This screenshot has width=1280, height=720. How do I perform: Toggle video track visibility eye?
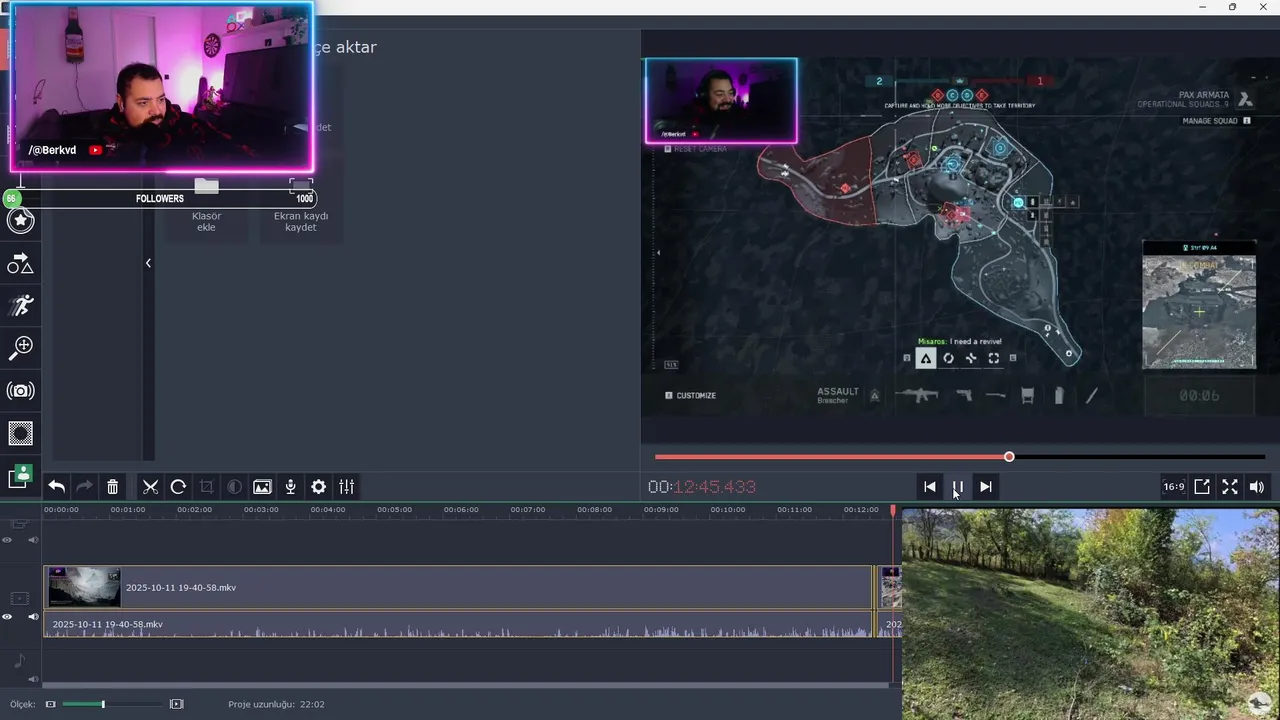pos(7,617)
